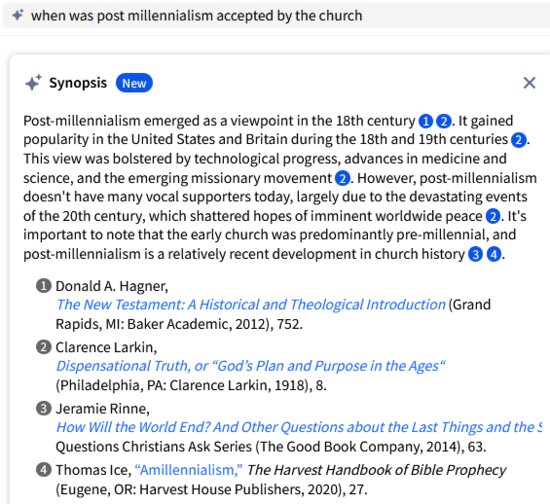Click the Synopsis sparkle icon
The width and height of the screenshot is (550, 504).
point(33,83)
